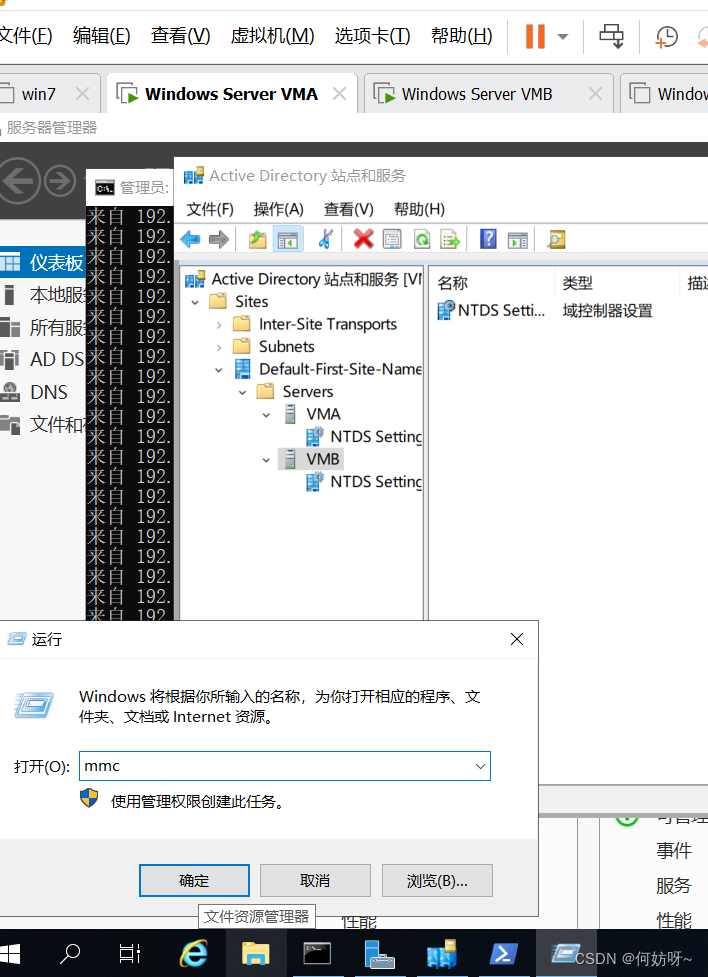The width and height of the screenshot is (708, 977).
Task: Collapse the Default-First-Site-Name node
Action: (219, 370)
